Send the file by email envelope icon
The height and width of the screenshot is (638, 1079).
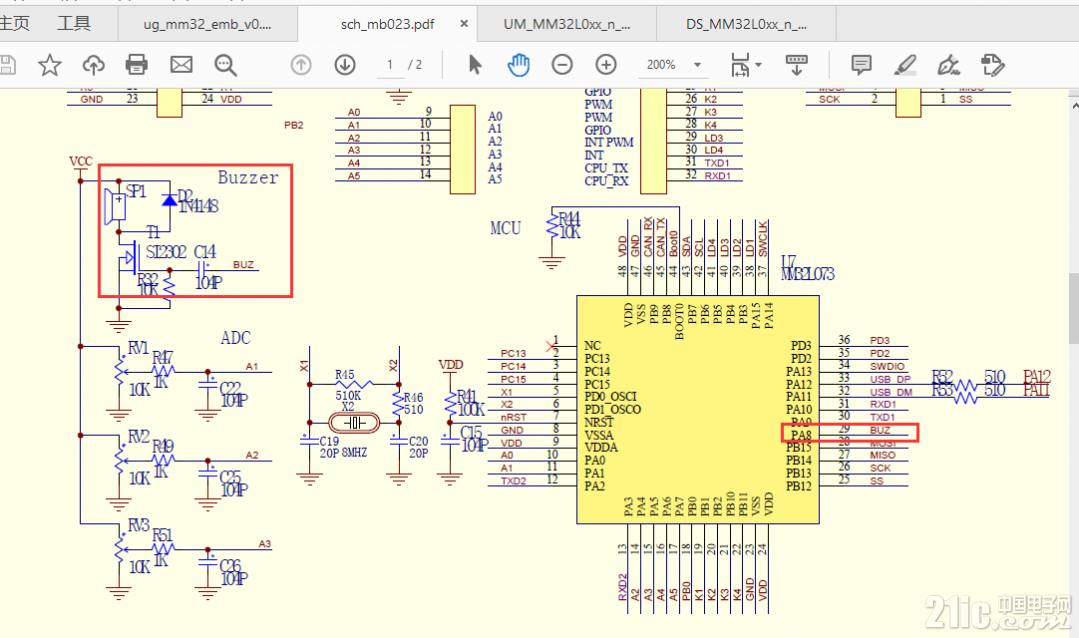181,65
